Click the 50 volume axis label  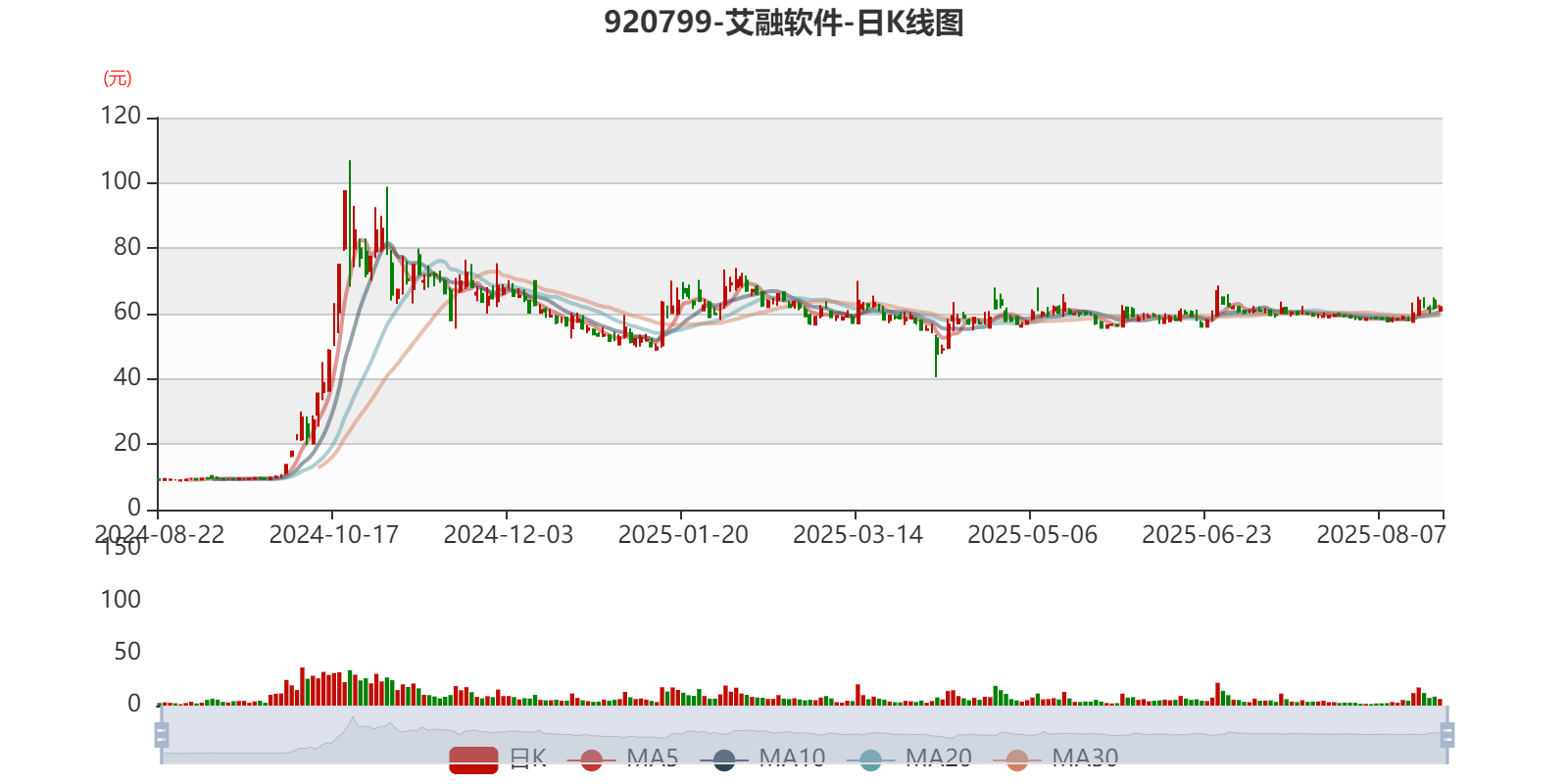pyautogui.click(x=127, y=652)
